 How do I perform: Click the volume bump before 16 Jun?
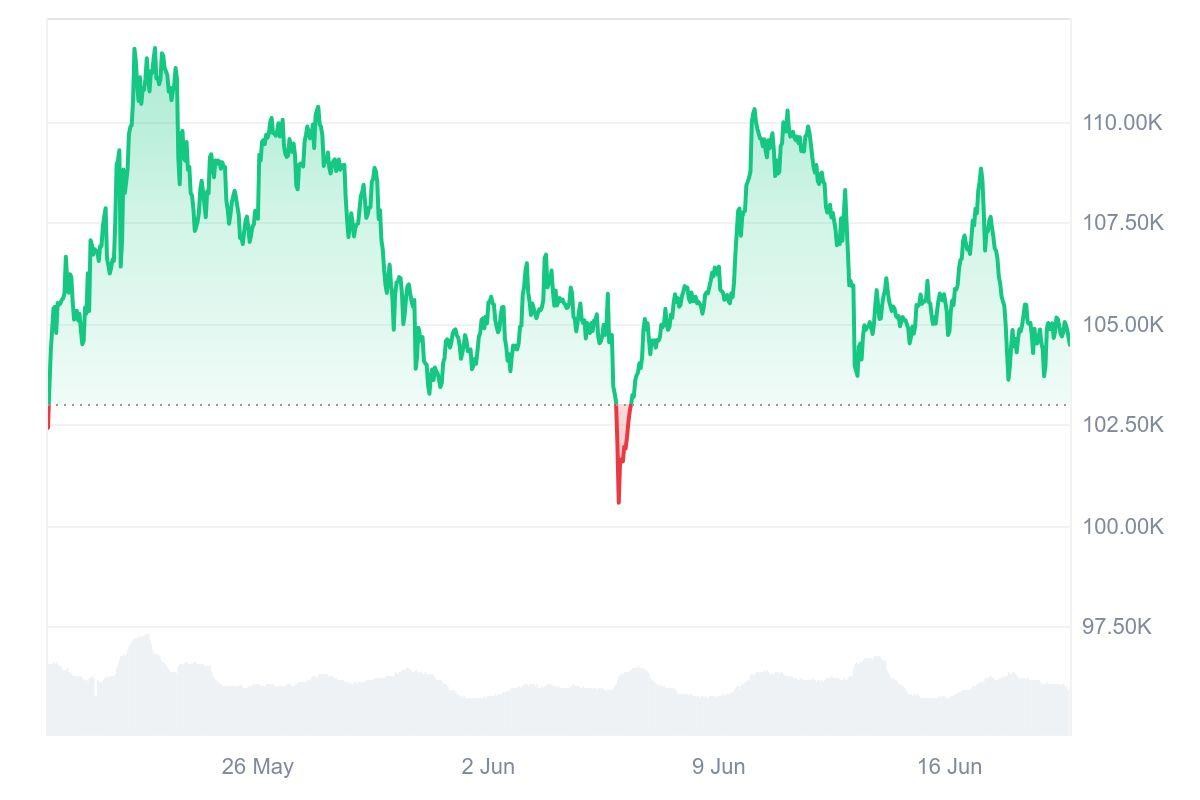tap(873, 659)
